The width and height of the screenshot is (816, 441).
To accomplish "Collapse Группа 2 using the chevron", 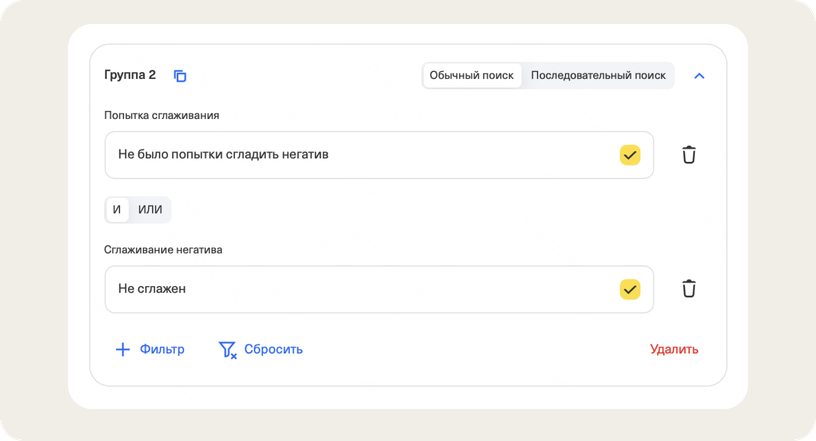I will 699,76.
